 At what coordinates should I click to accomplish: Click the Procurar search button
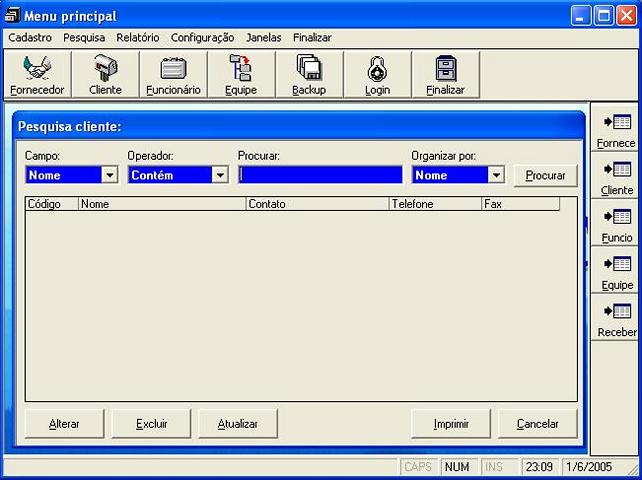point(545,176)
